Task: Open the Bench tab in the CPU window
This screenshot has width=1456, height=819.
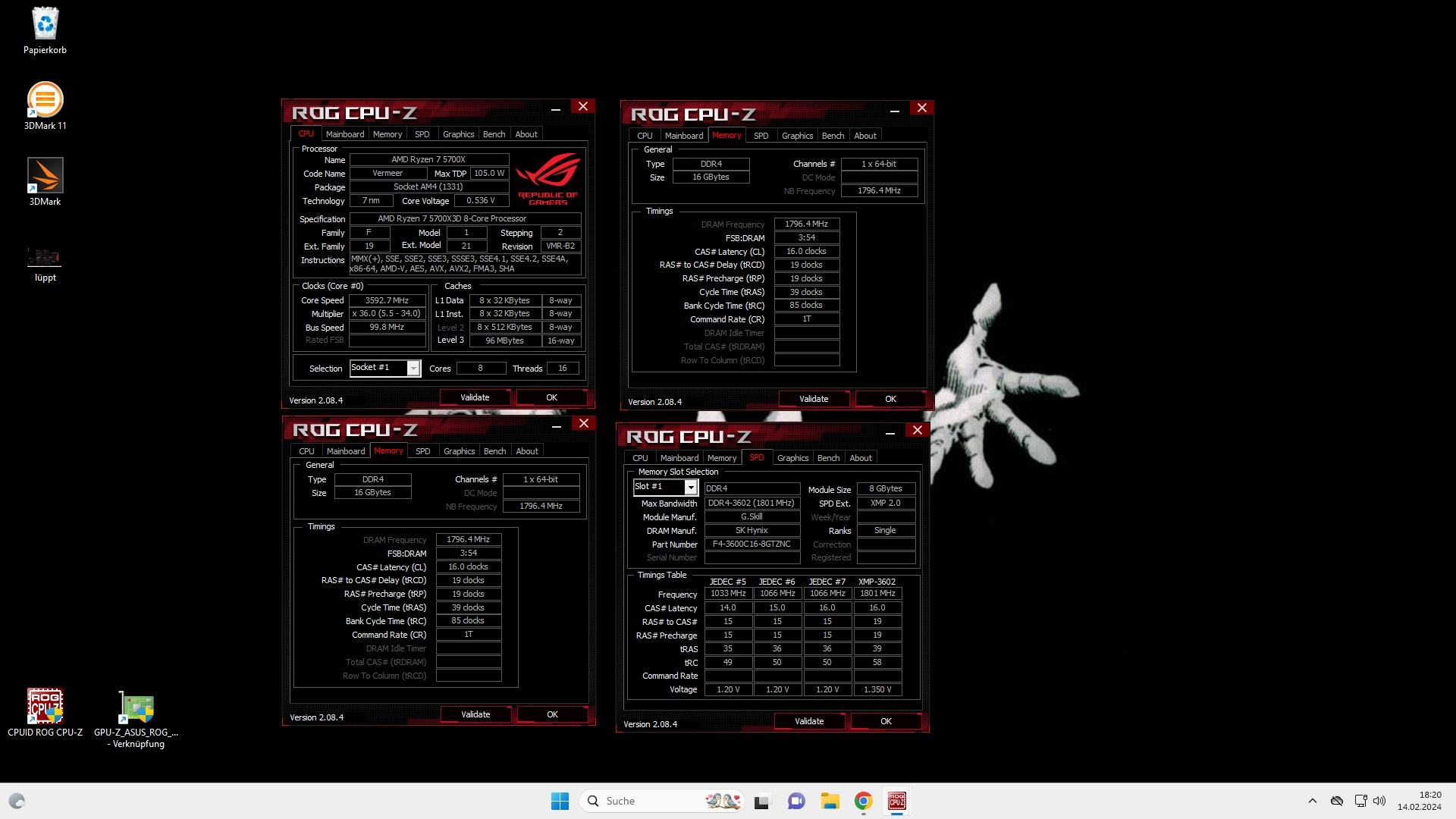Action: (494, 134)
